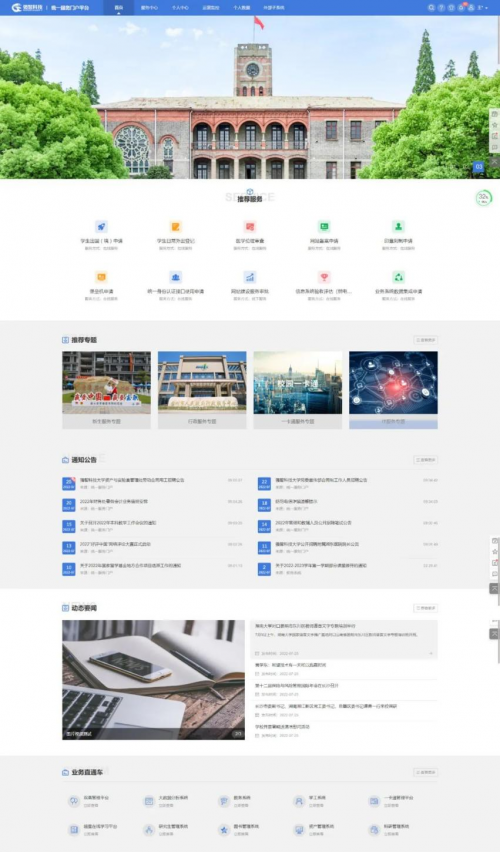Open the orange notepad service icon
Screen dimensions: 500x852
pyautogui.click(x=176, y=227)
